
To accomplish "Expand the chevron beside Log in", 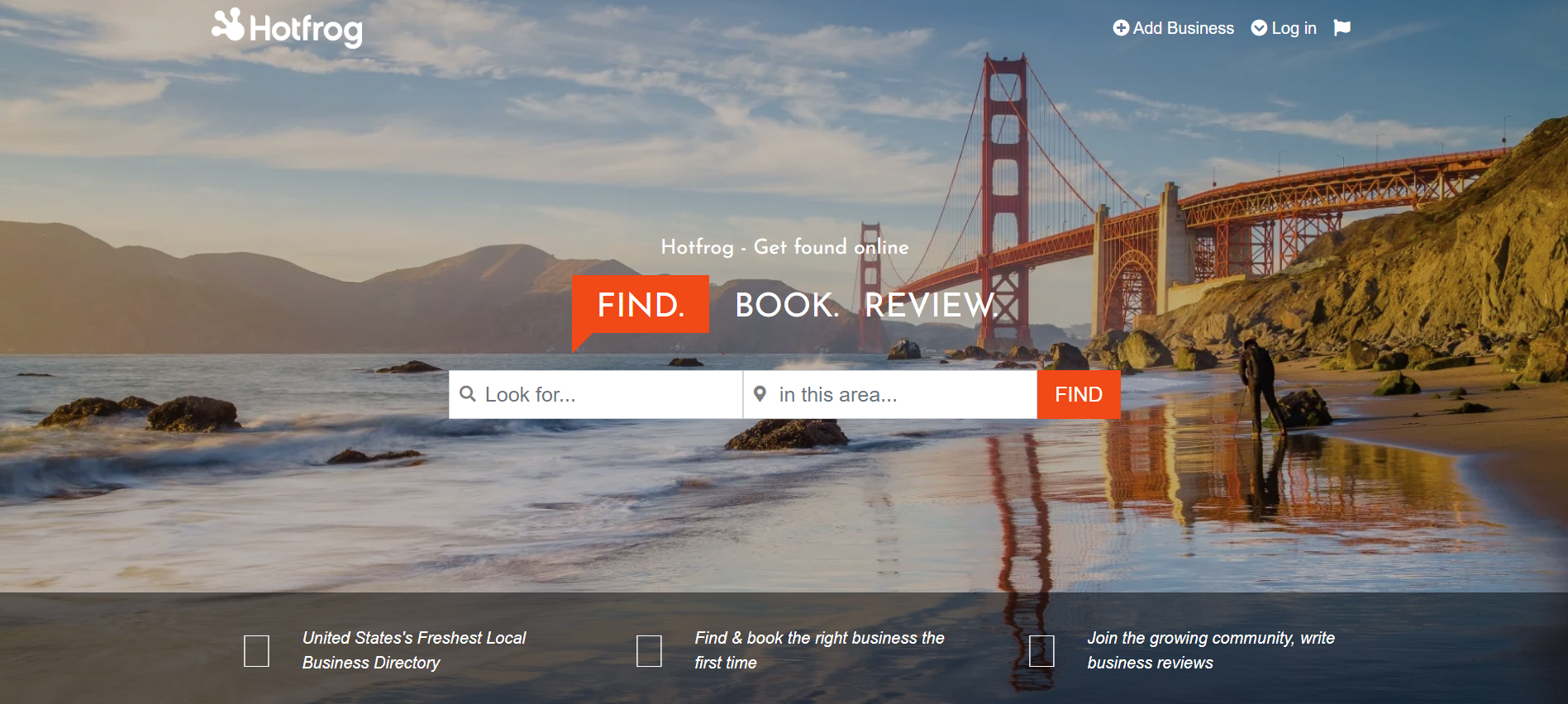I will pos(1259,28).
